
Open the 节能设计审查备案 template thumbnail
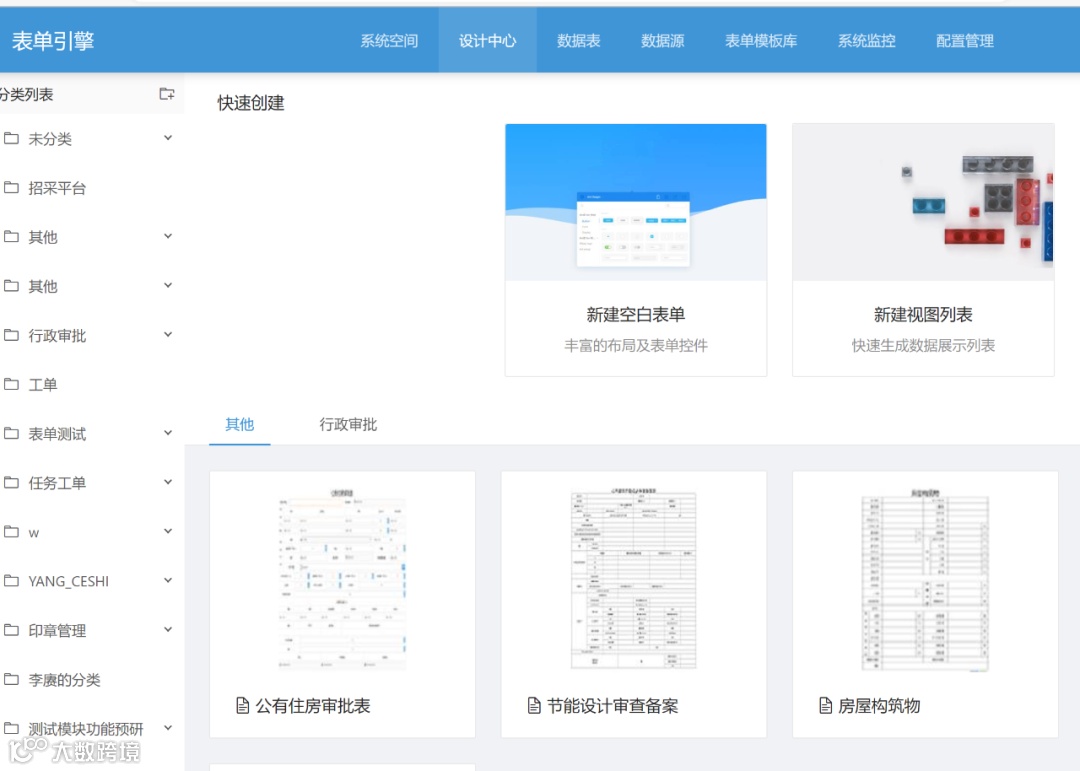click(x=634, y=579)
